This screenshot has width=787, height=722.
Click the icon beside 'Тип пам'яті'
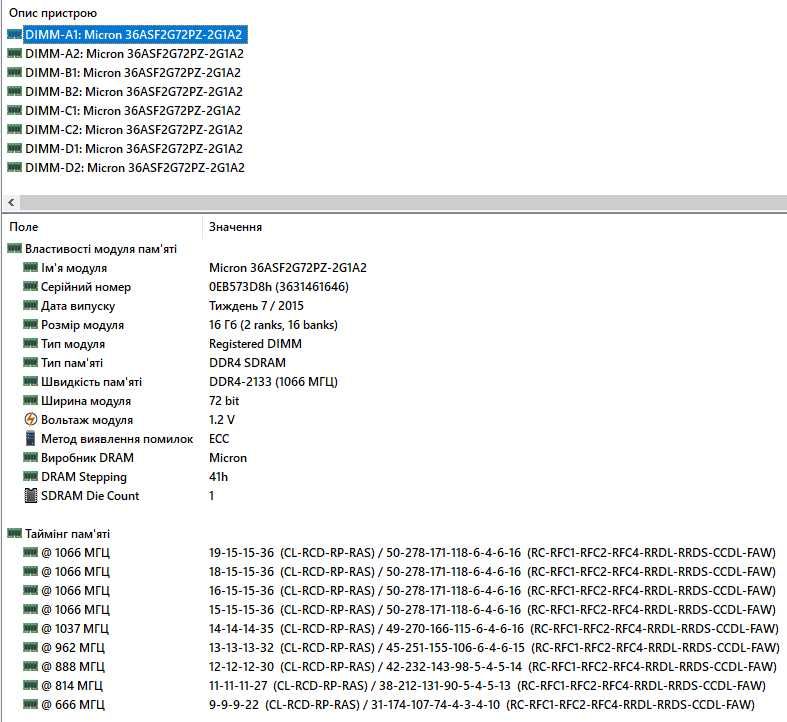click(31, 362)
